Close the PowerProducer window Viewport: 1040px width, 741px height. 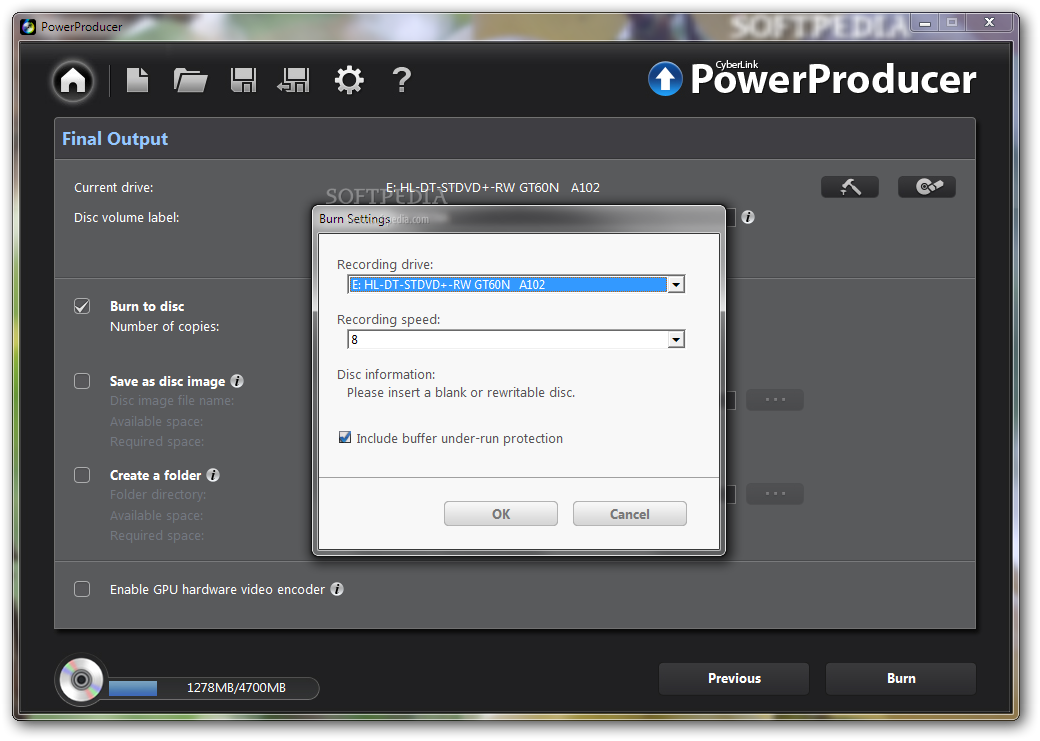click(x=990, y=23)
